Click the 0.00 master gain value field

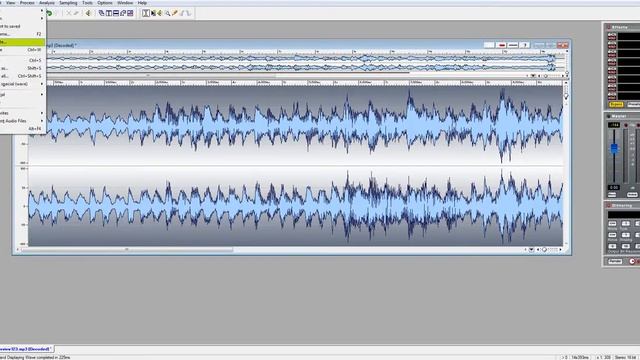coord(614,187)
